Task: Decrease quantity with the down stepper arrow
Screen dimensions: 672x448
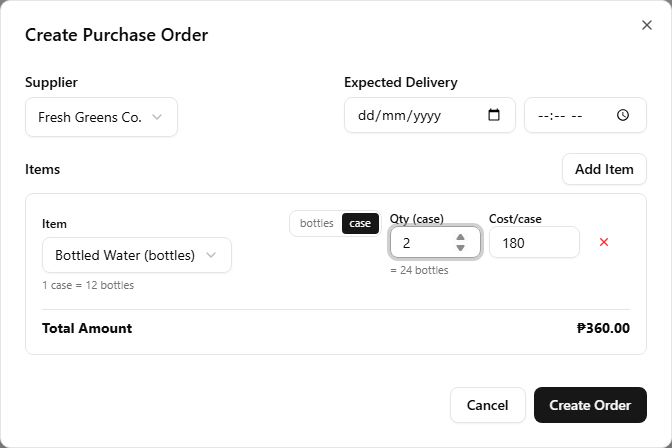Action: [x=460, y=248]
